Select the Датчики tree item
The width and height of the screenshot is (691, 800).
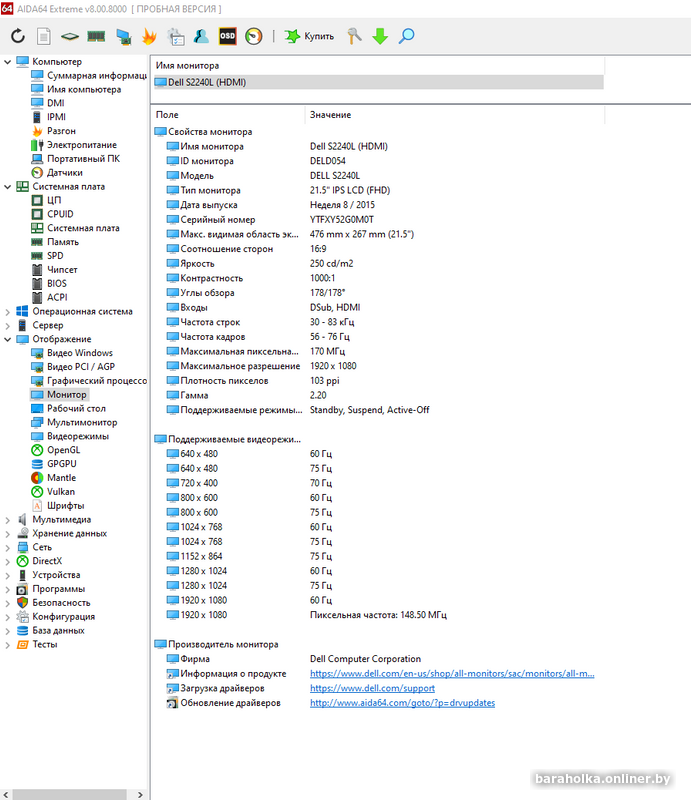[x=57, y=172]
